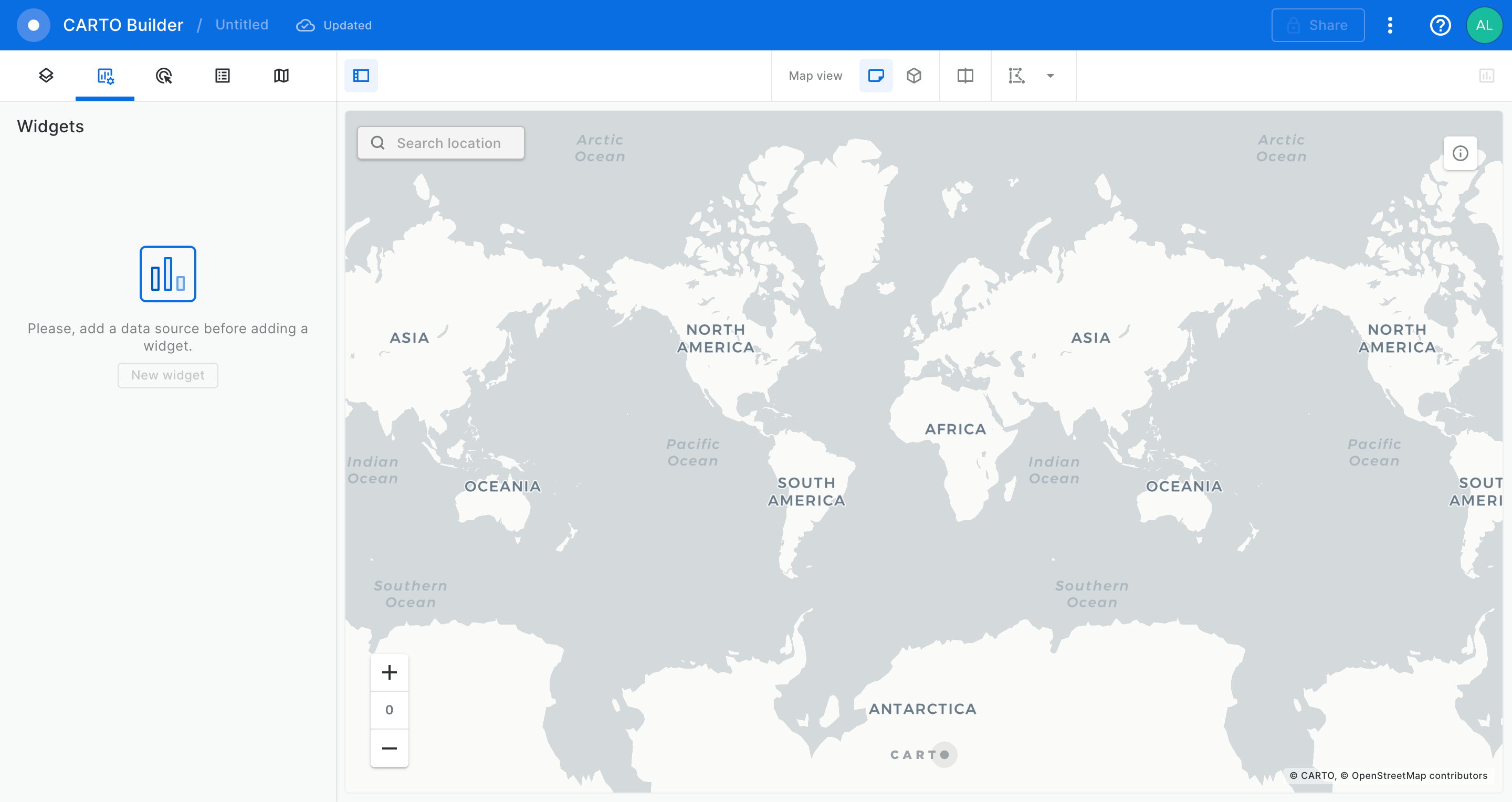
Task: Click the Search location field
Action: click(x=448, y=143)
